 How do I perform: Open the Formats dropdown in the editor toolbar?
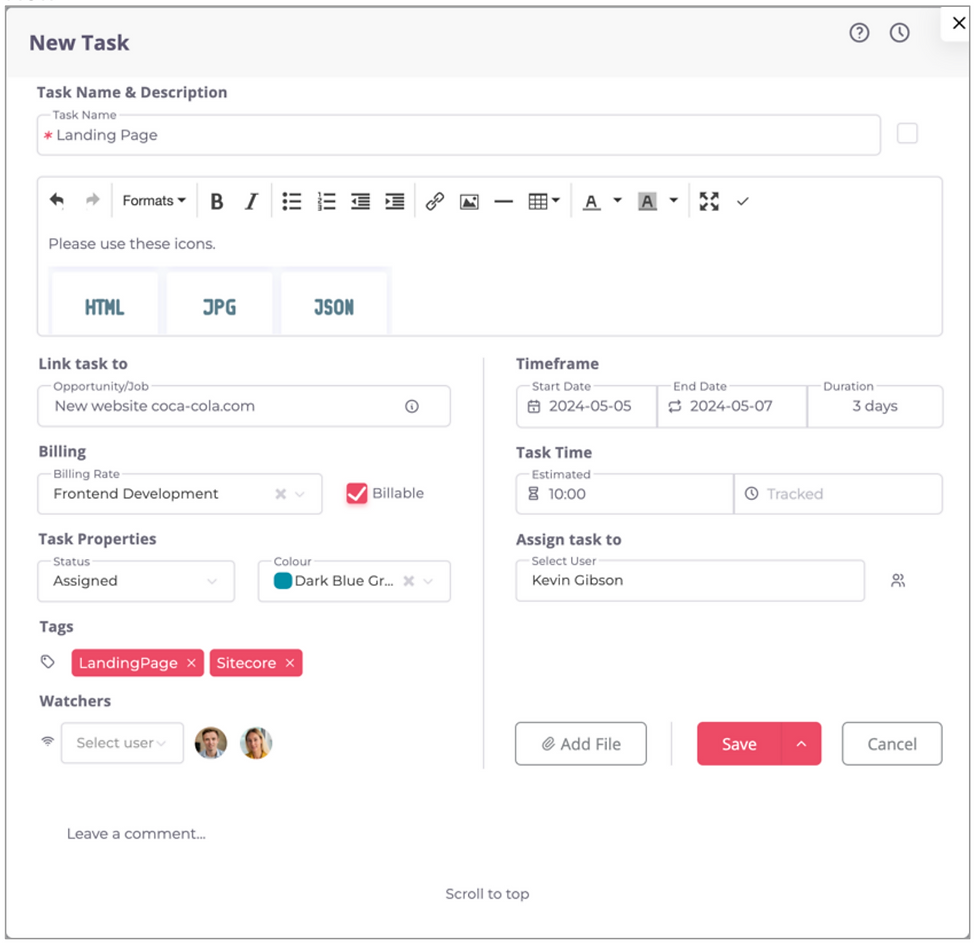pyautogui.click(x=152, y=200)
